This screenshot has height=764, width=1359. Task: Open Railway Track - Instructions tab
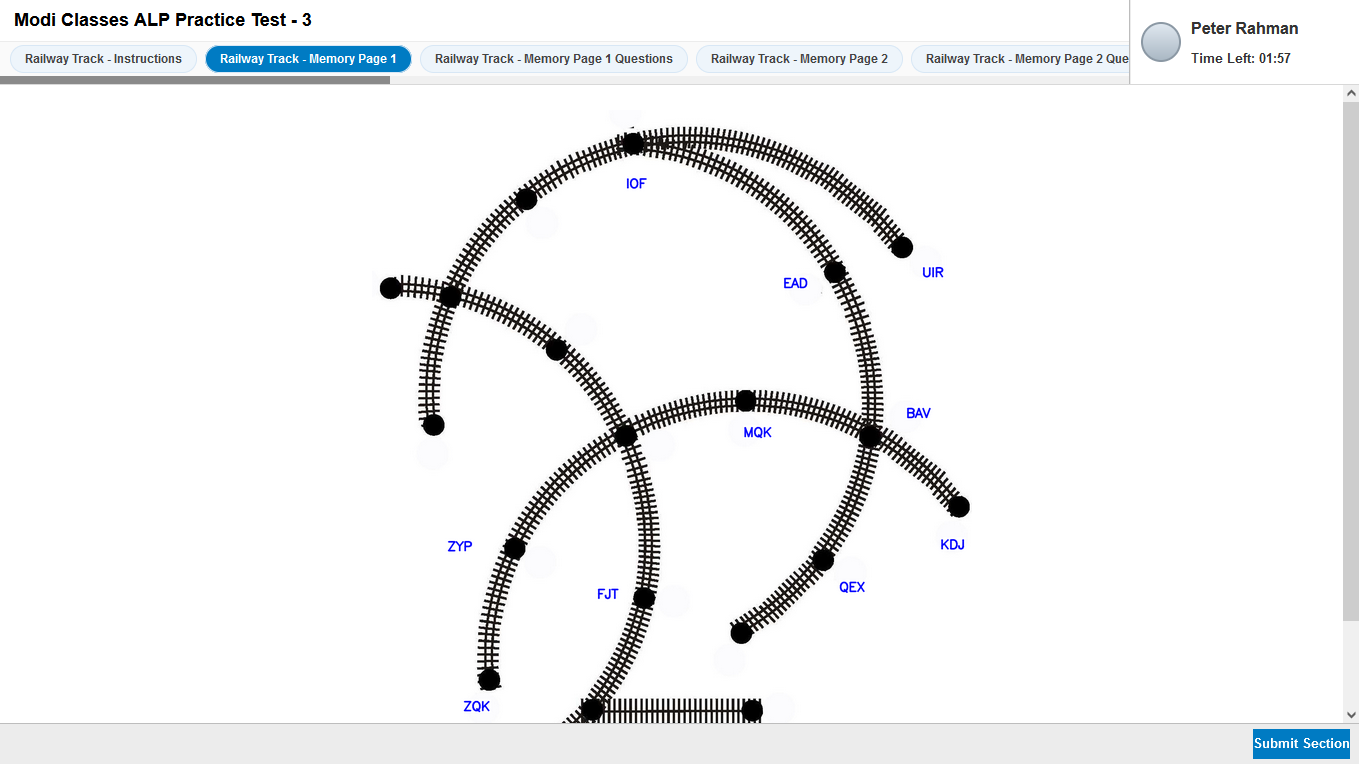[103, 59]
